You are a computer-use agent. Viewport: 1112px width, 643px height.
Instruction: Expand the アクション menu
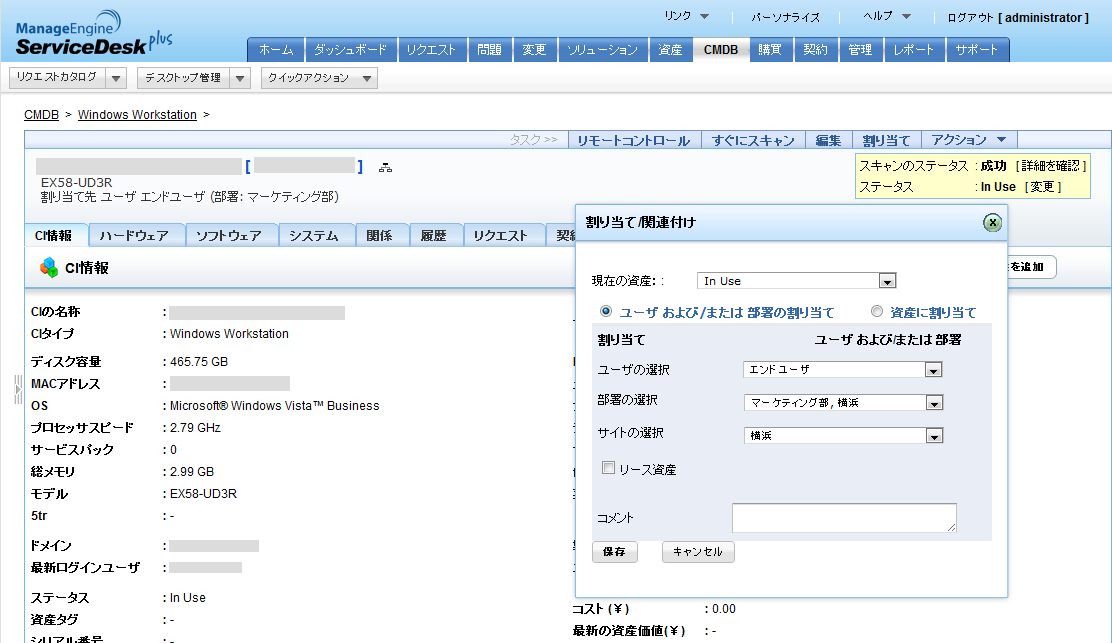coord(969,140)
